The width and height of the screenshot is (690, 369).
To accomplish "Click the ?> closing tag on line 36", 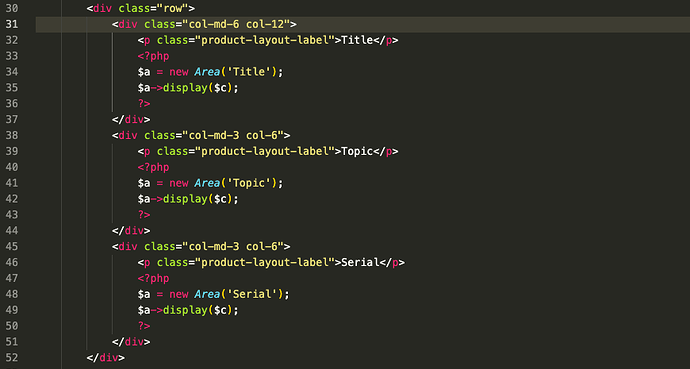I will (144, 103).
